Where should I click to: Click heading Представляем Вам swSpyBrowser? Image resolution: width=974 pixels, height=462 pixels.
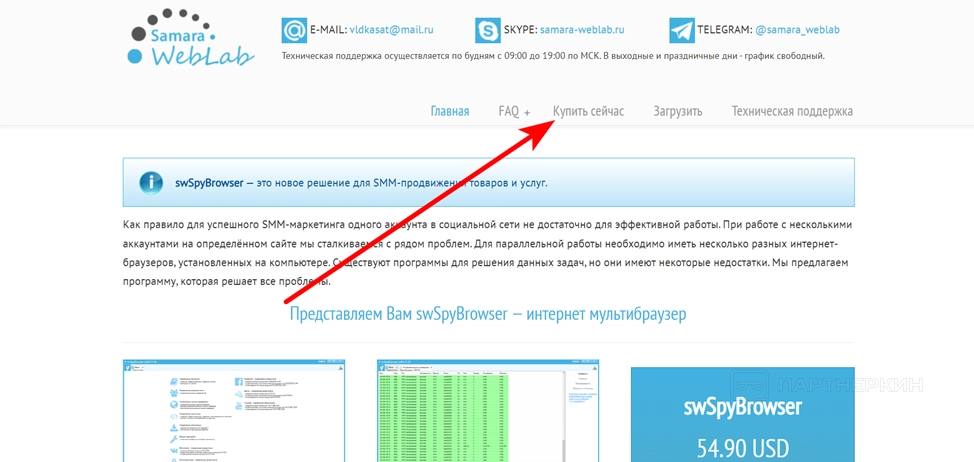tap(488, 314)
